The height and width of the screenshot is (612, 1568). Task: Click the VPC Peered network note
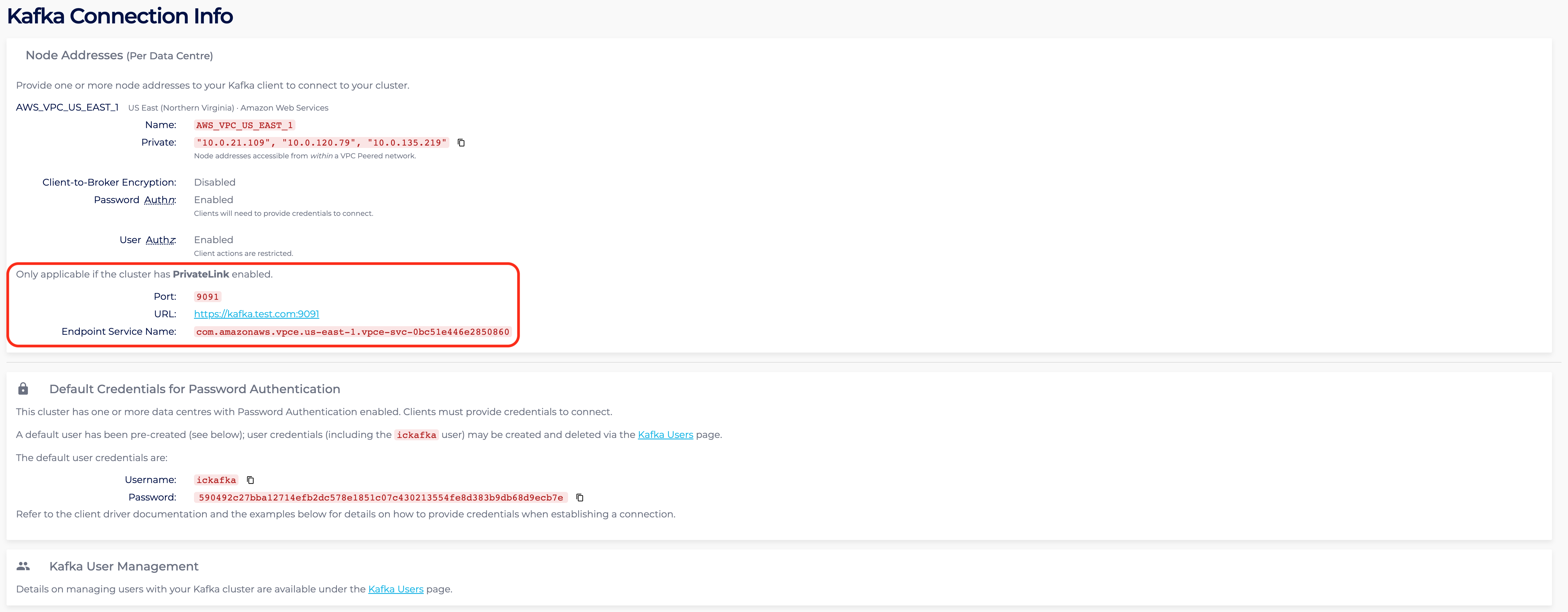(x=305, y=156)
